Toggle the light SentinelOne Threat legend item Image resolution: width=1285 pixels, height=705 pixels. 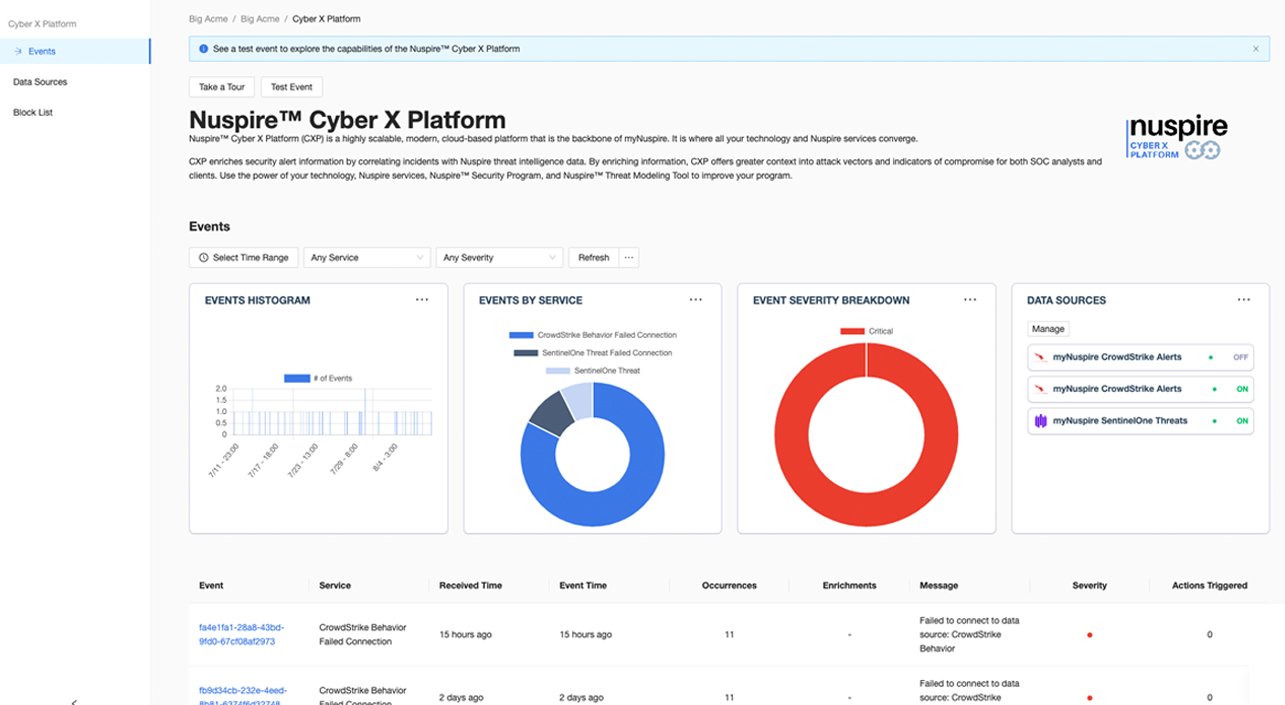593,371
